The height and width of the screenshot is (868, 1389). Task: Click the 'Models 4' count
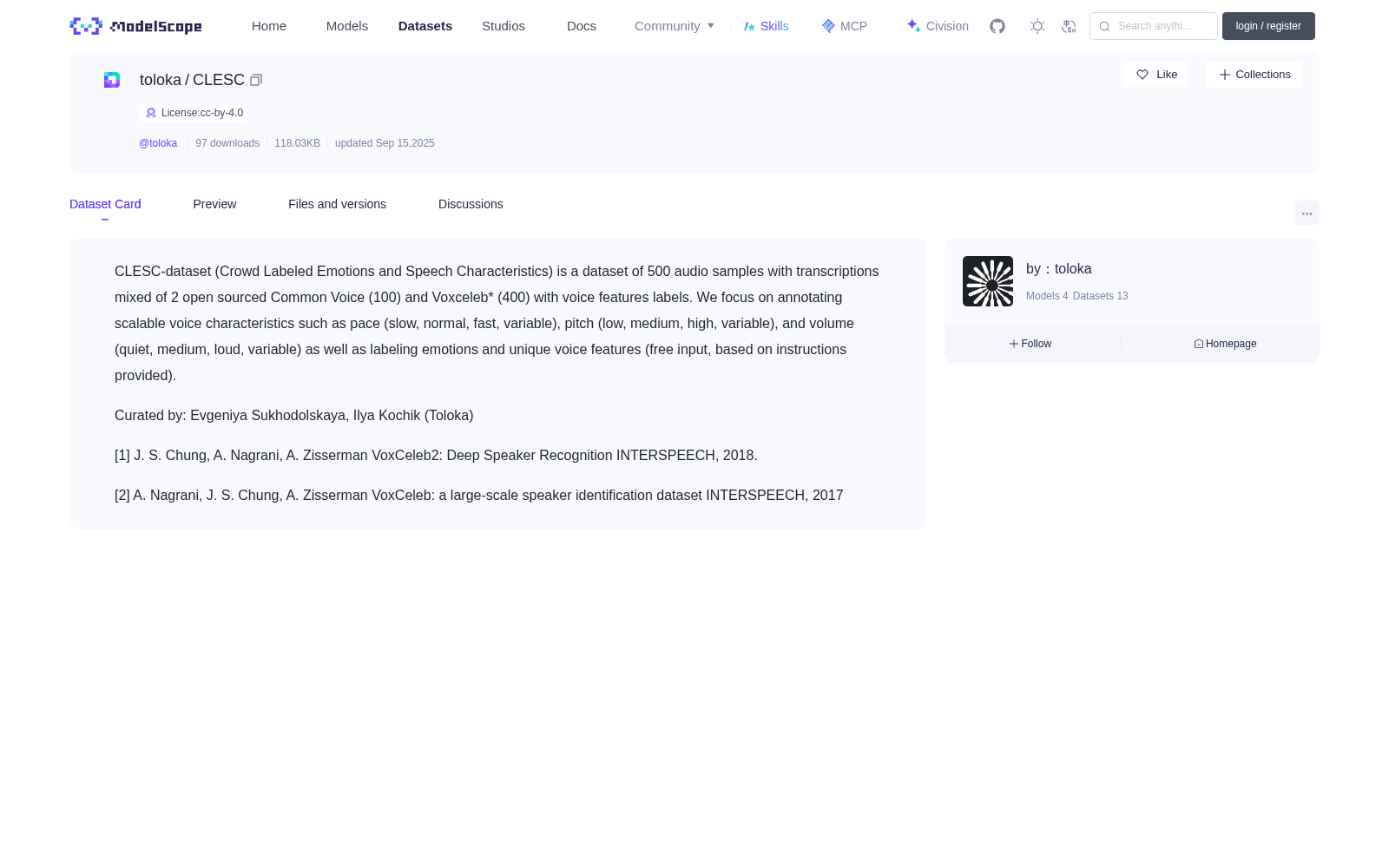[x=1047, y=296]
